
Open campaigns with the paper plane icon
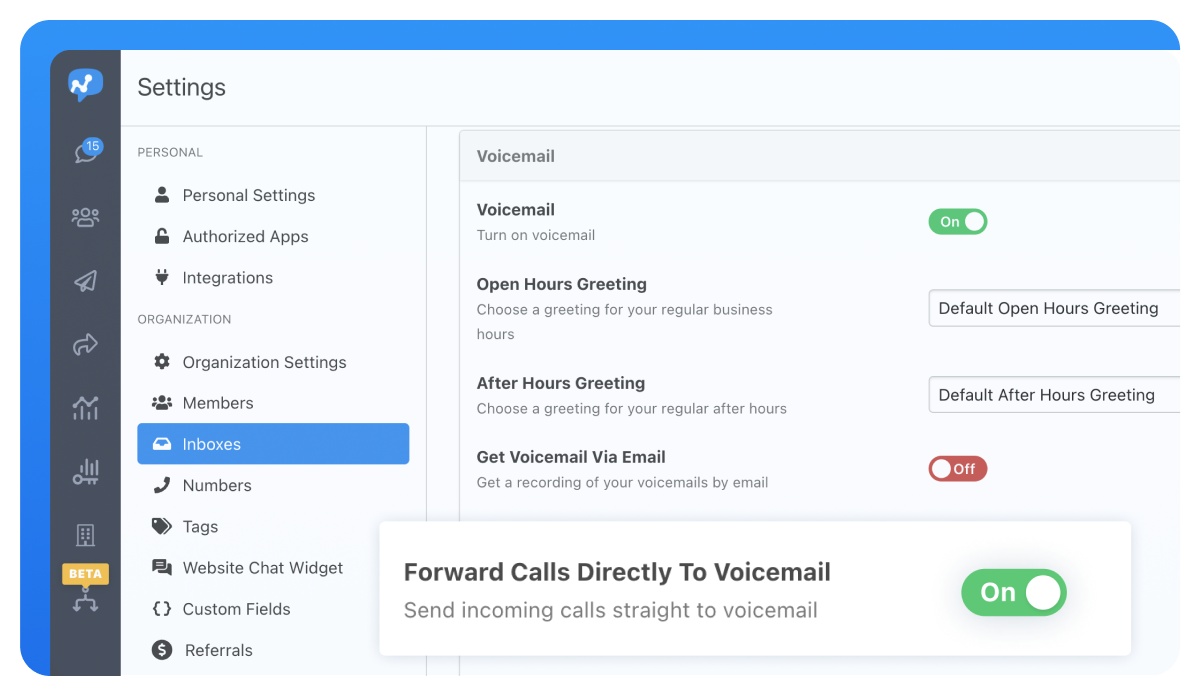pyautogui.click(x=85, y=281)
